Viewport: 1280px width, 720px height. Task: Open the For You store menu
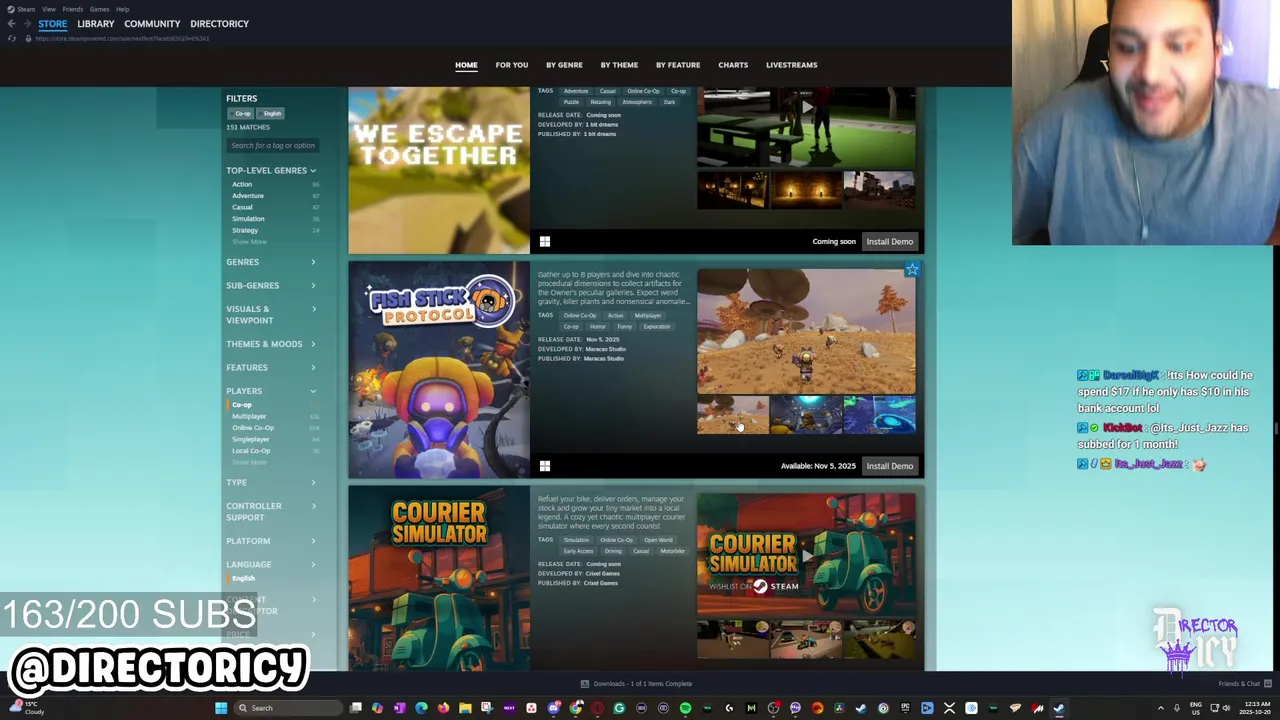point(512,65)
